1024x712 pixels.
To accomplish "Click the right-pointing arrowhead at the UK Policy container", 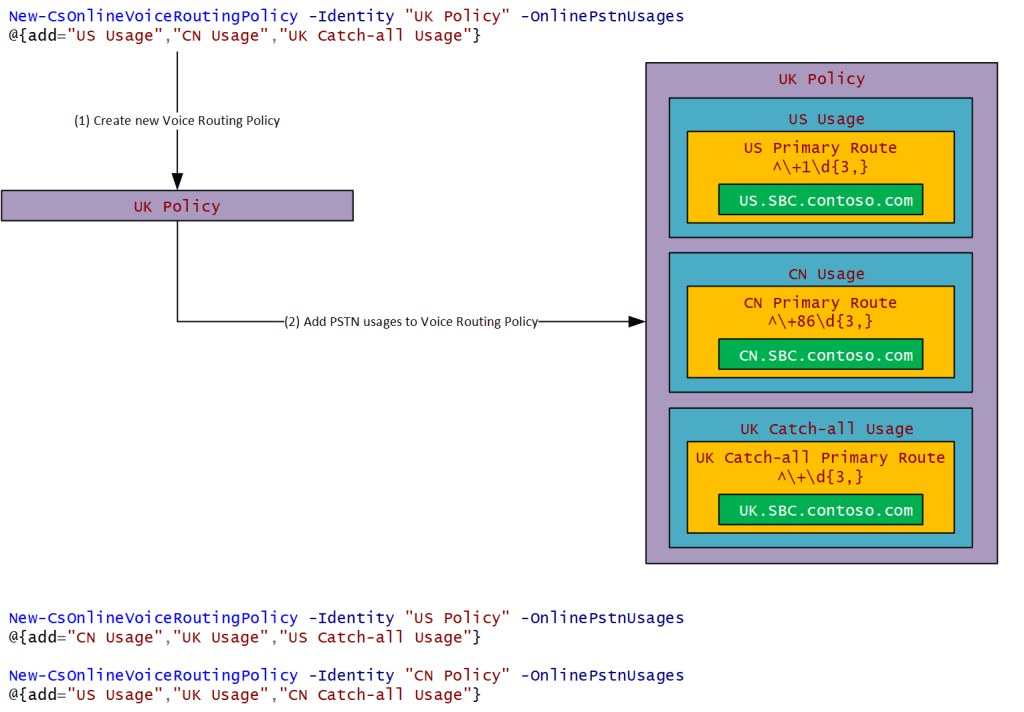I will point(636,322).
